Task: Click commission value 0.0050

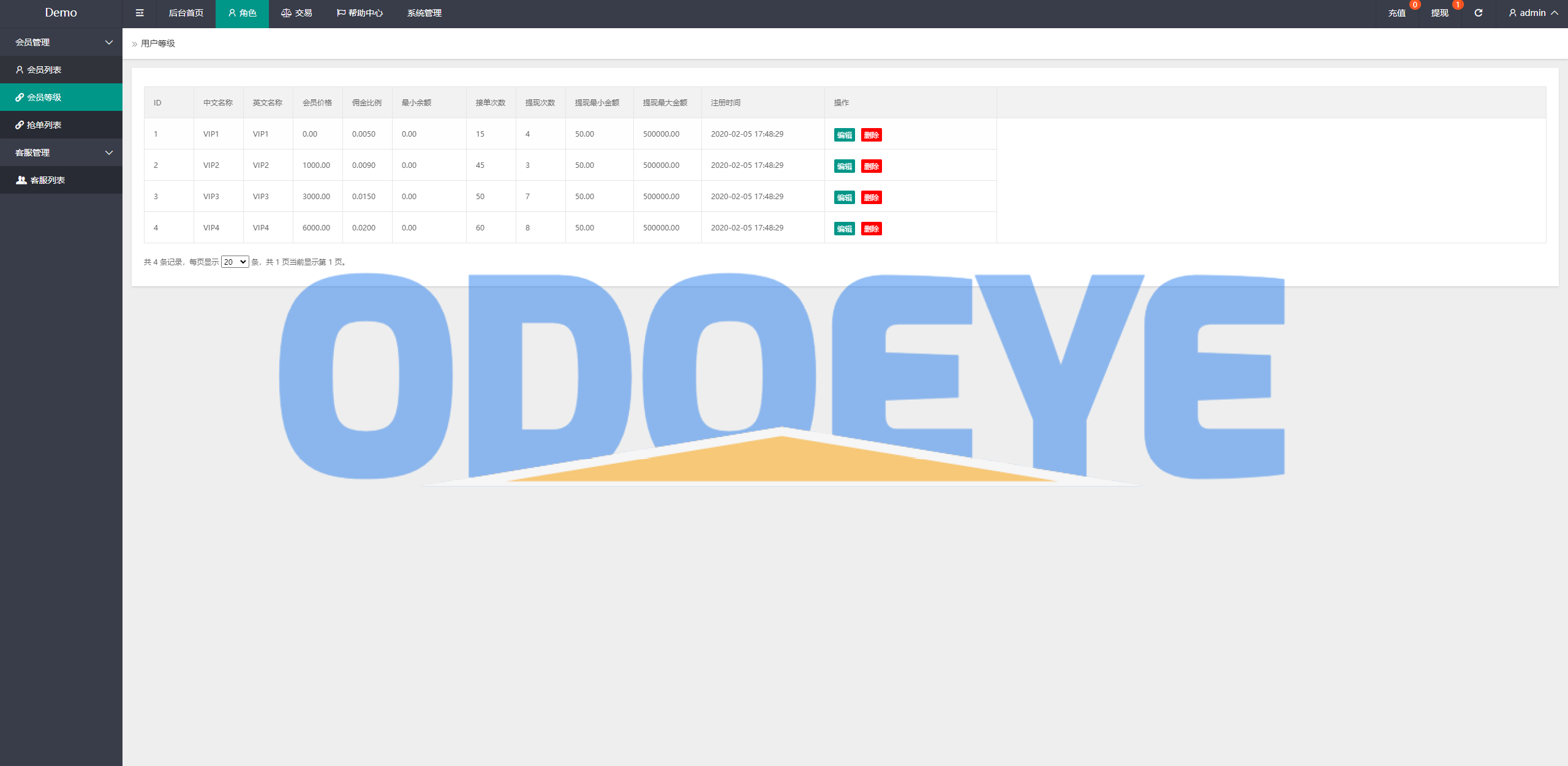Action: [364, 134]
